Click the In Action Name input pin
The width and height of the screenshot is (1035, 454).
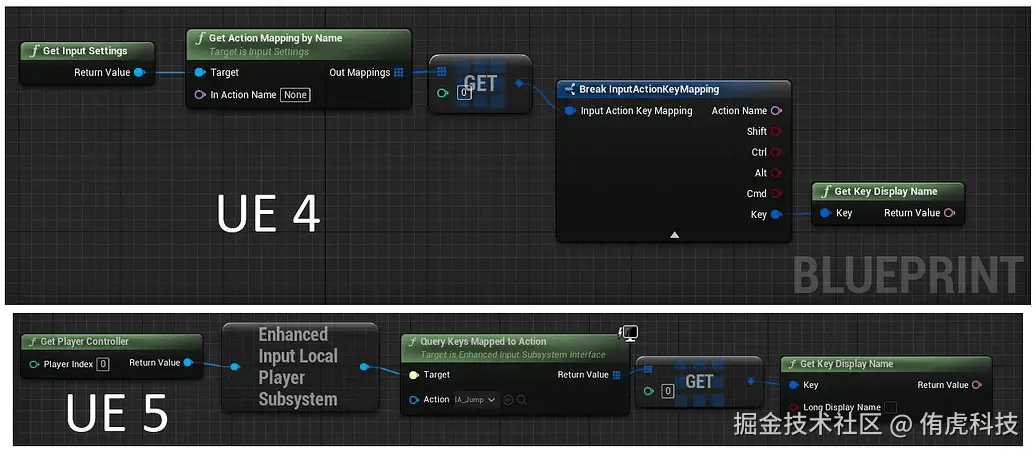click(x=200, y=95)
